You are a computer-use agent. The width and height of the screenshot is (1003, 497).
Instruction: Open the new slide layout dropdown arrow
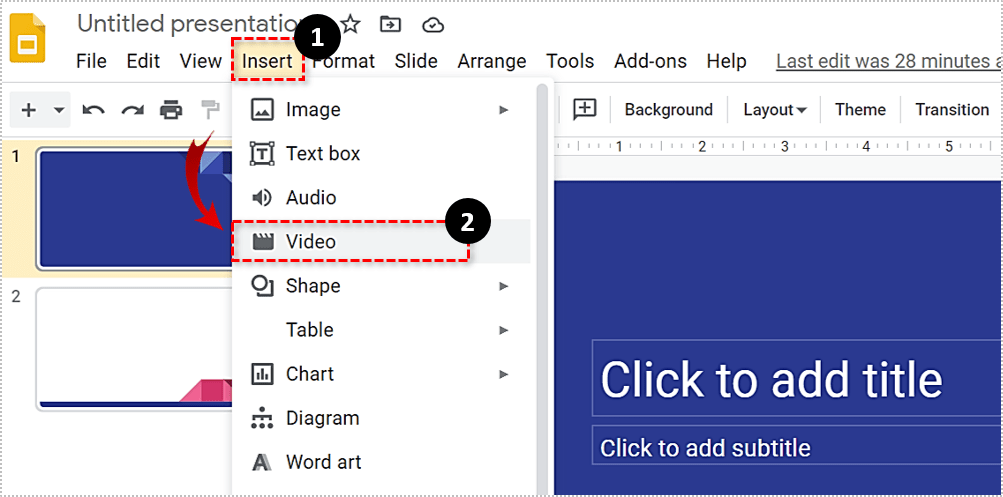[59, 110]
